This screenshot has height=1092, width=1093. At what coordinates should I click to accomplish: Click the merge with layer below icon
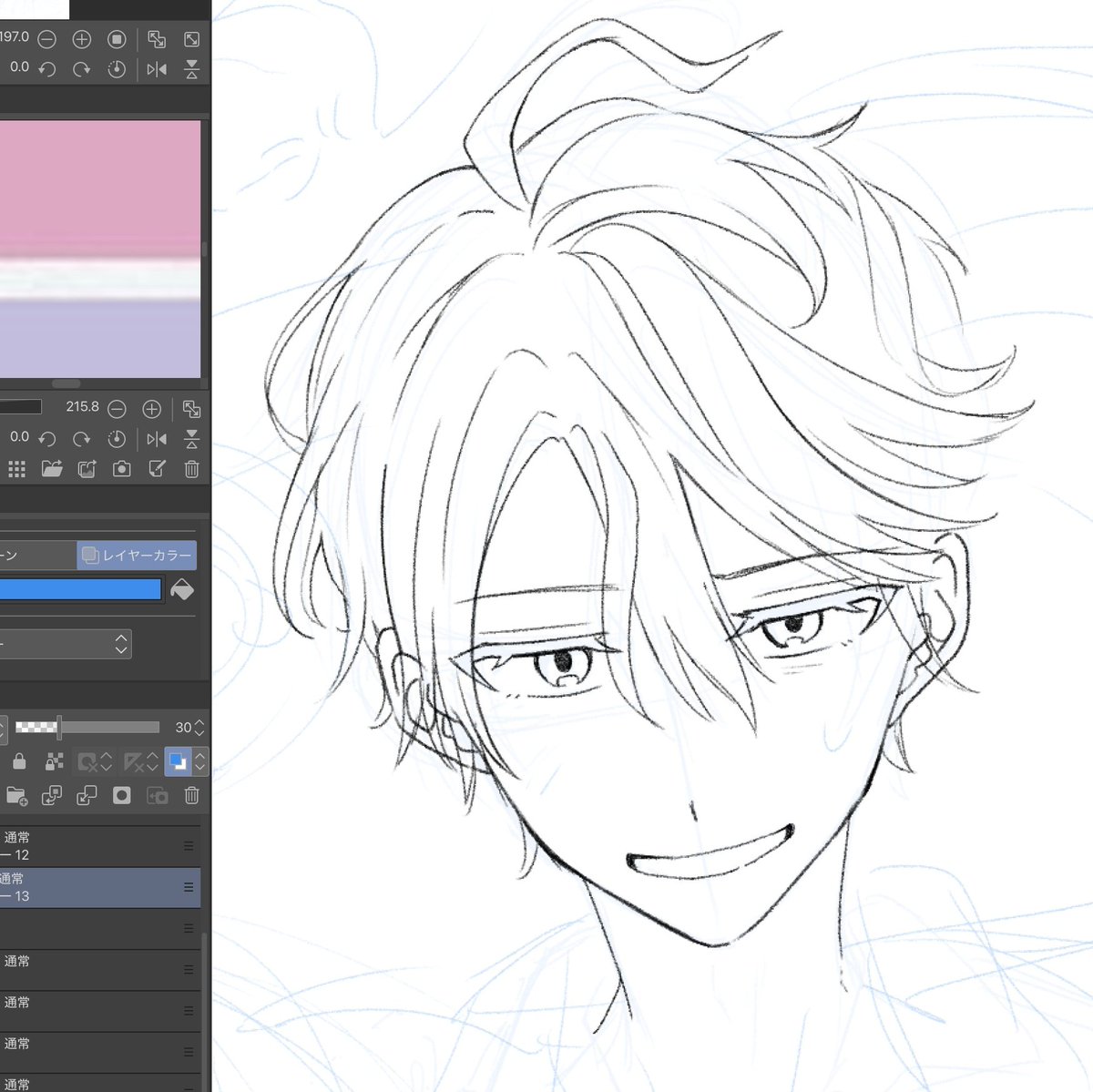(87, 796)
